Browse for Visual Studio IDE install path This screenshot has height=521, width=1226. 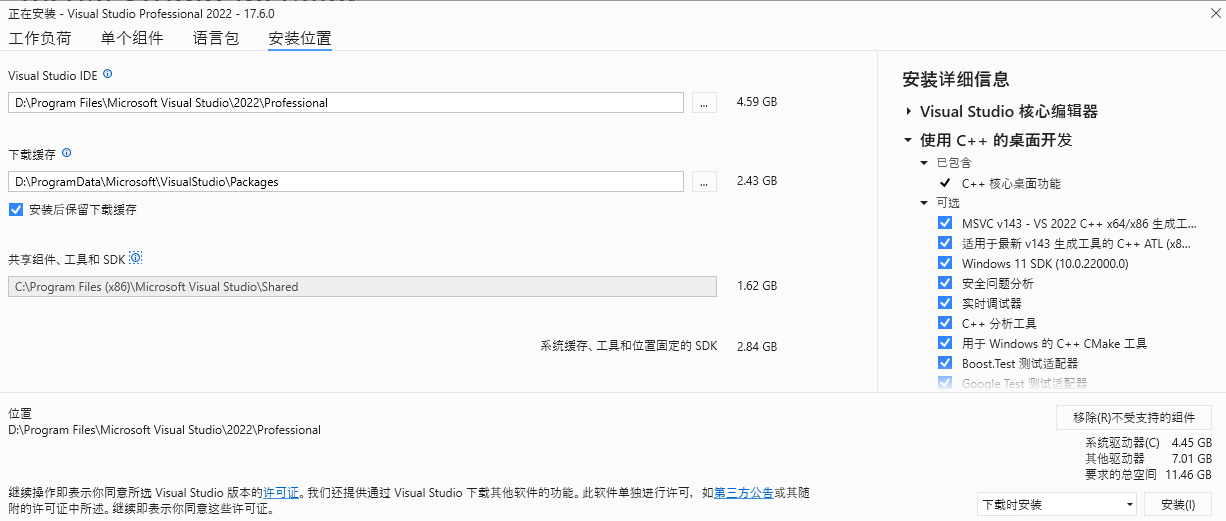pyautogui.click(x=704, y=103)
